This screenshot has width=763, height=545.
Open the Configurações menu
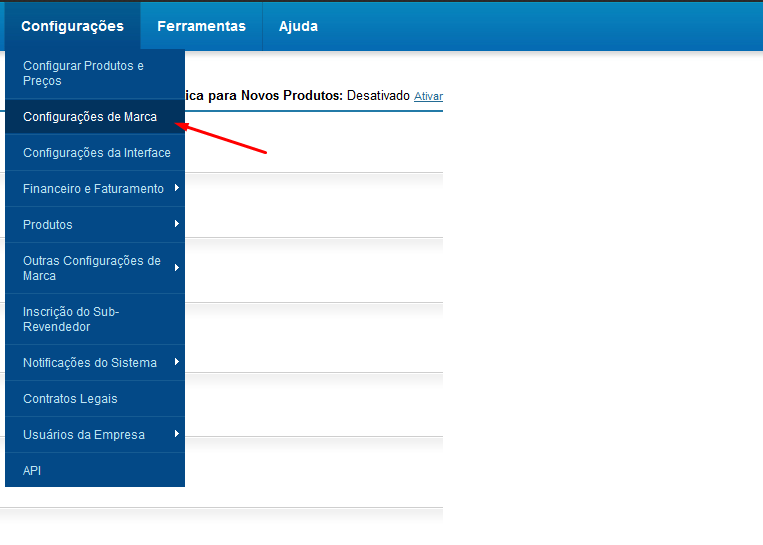pyautogui.click(x=73, y=26)
